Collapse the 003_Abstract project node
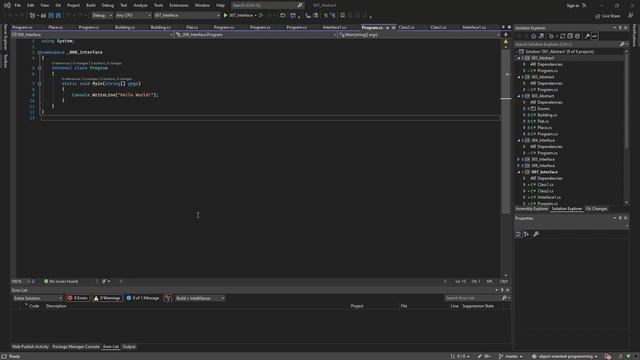Viewport: 640px width, 360px height. click(519, 96)
